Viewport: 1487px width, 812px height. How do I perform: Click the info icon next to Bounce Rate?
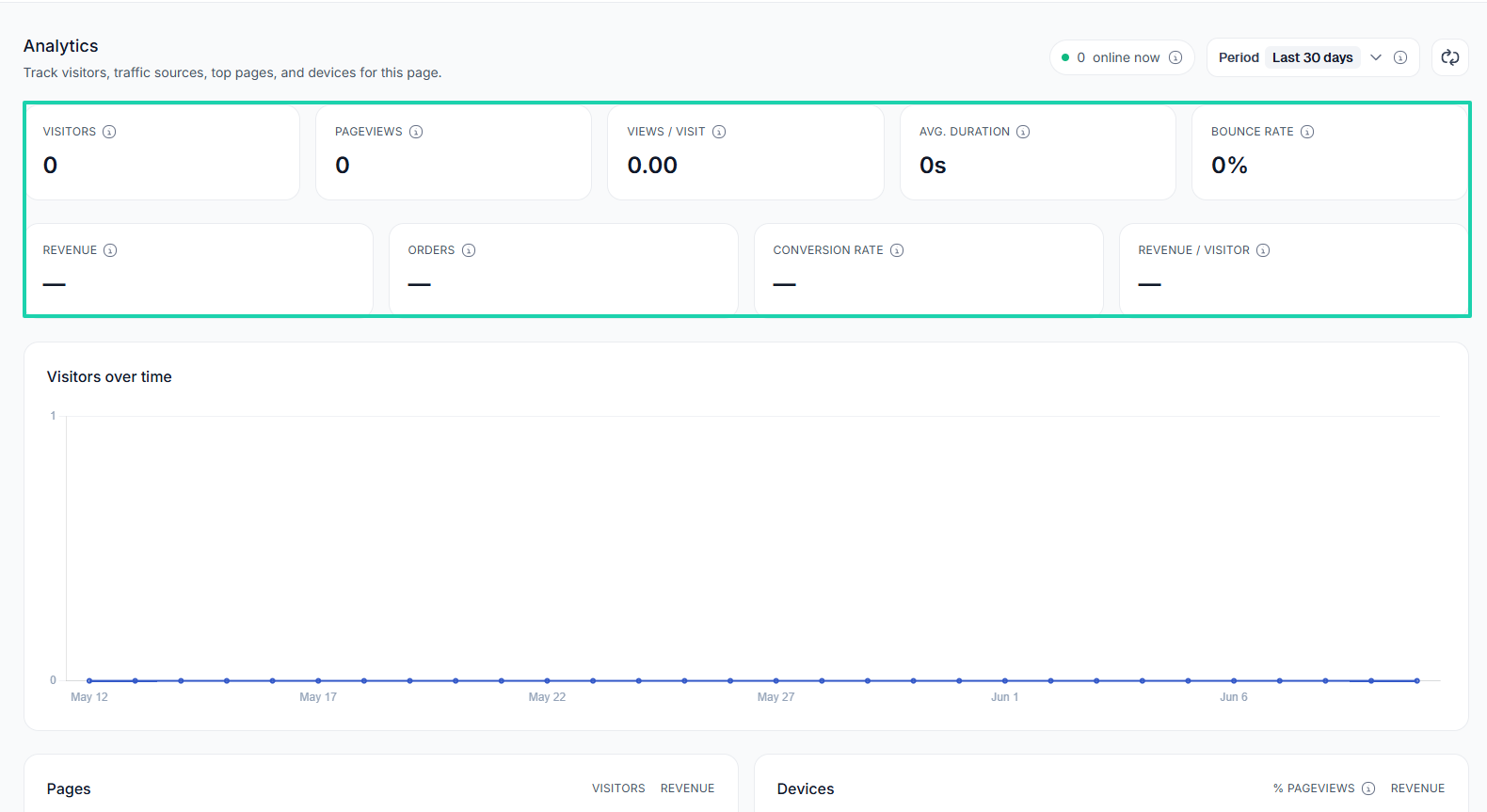(1307, 132)
